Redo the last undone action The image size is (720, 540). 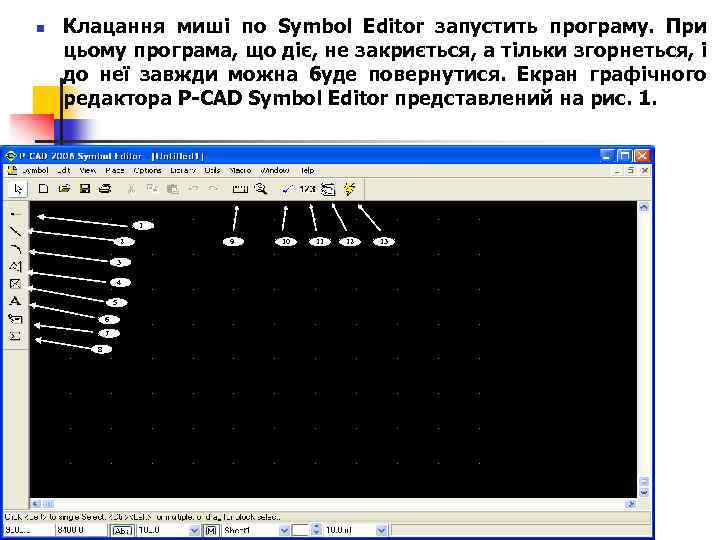coord(214,188)
